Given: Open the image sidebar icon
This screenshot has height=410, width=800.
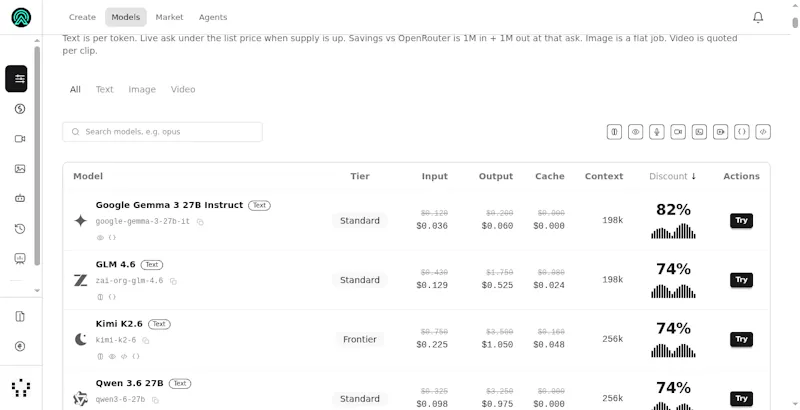Looking at the screenshot, I should tap(20, 169).
